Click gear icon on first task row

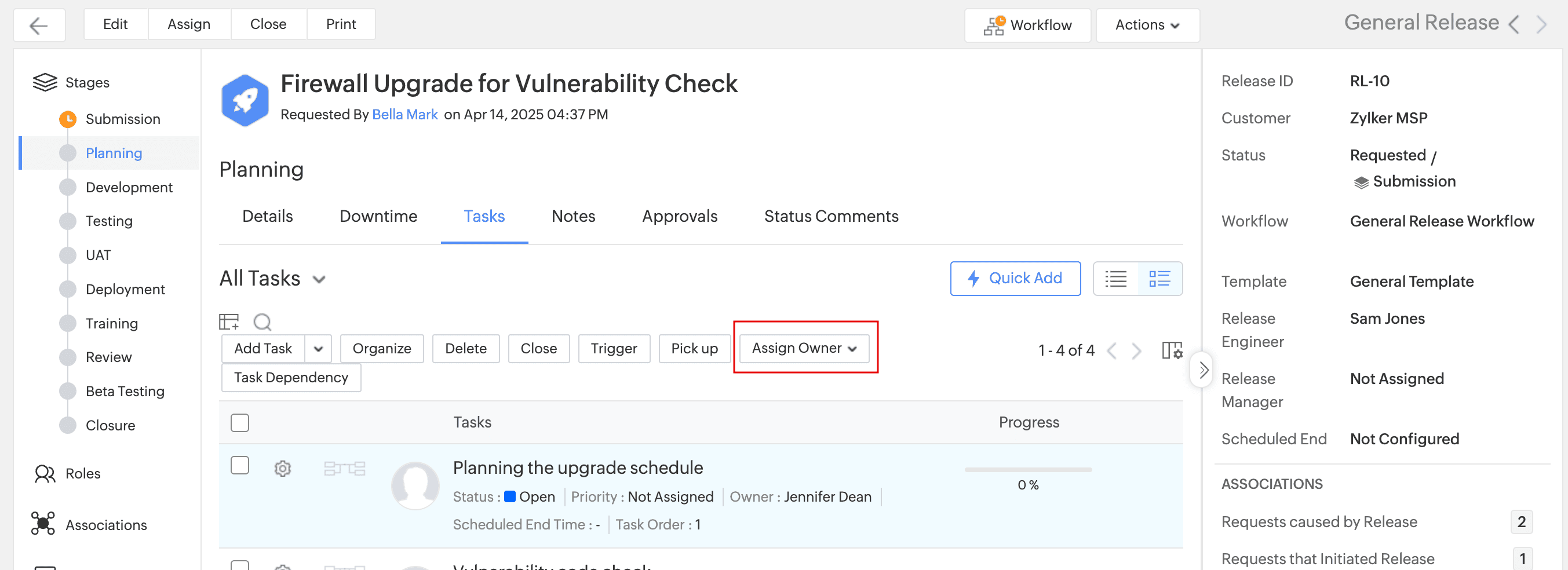pyautogui.click(x=282, y=469)
